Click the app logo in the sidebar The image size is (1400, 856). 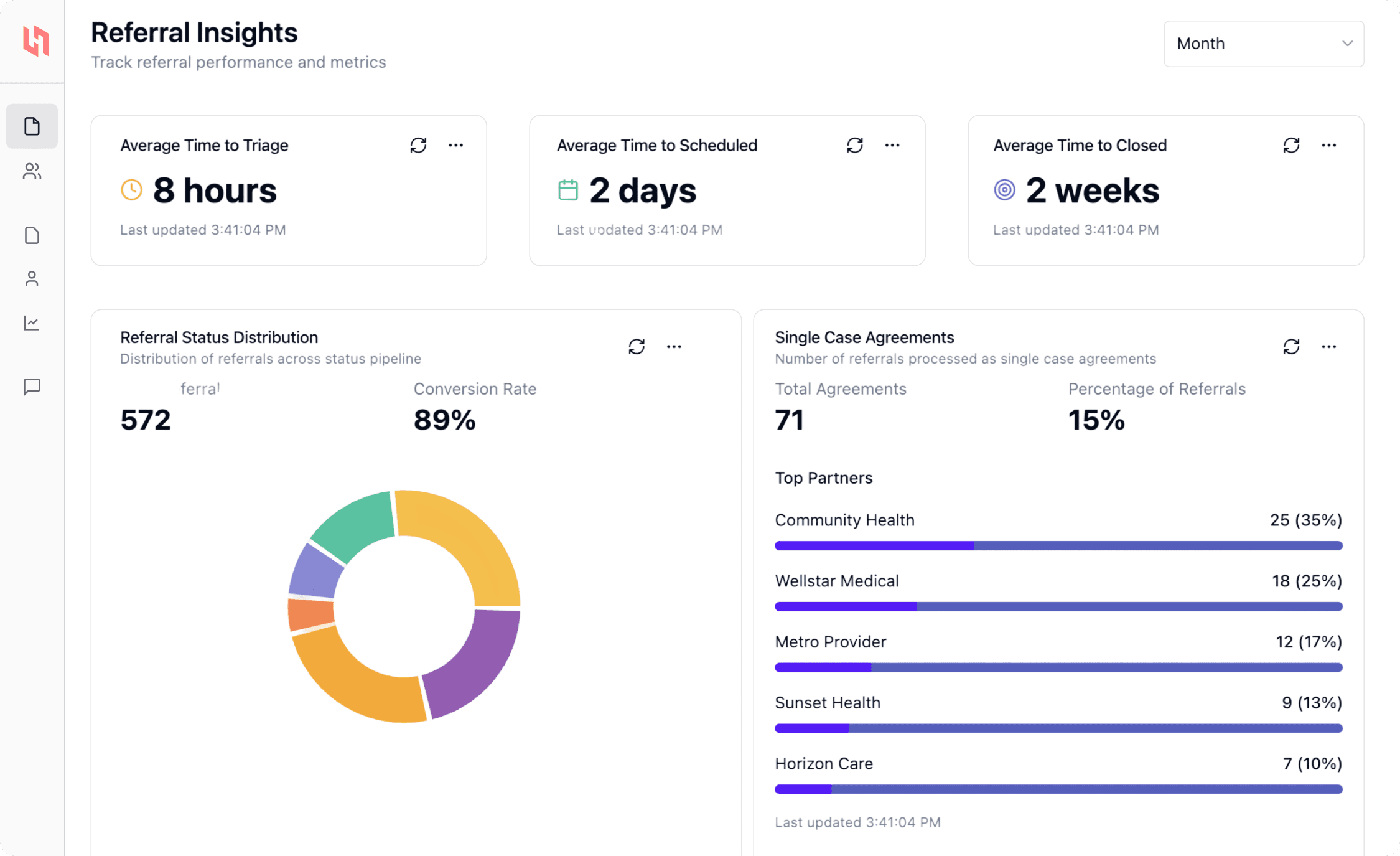pyautogui.click(x=35, y=41)
